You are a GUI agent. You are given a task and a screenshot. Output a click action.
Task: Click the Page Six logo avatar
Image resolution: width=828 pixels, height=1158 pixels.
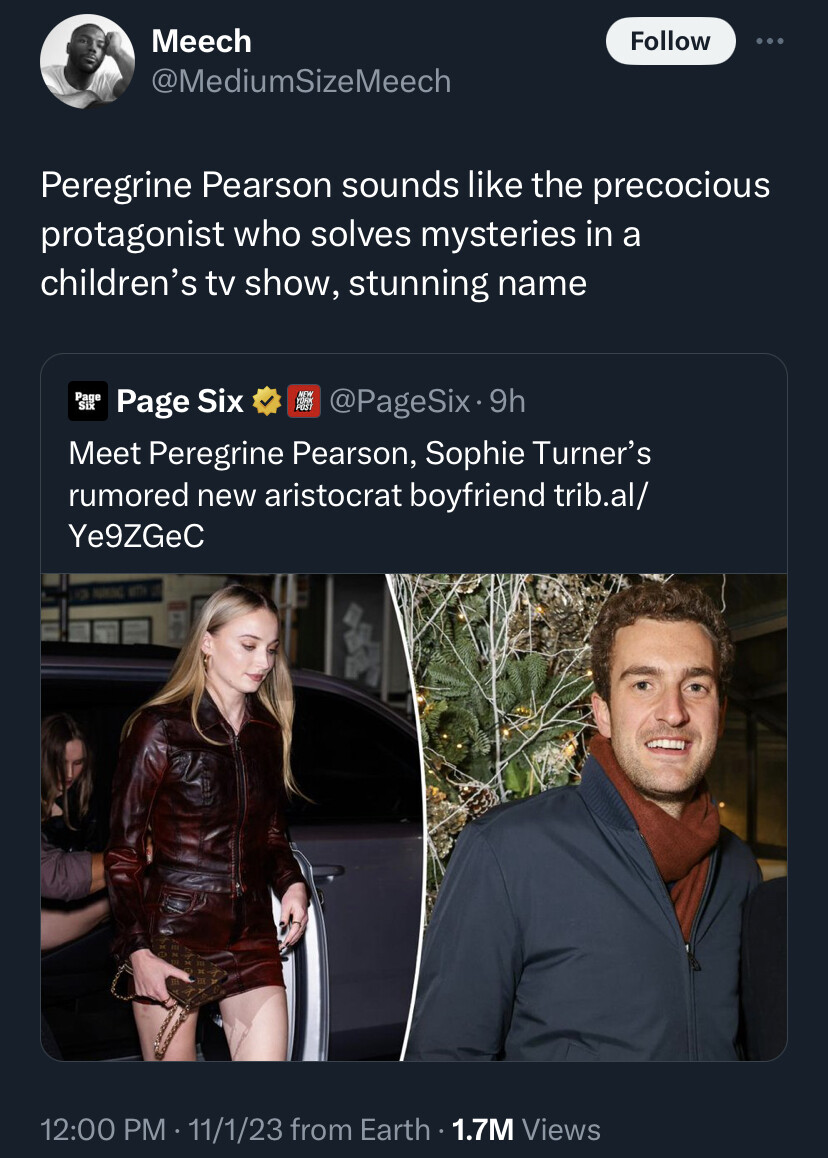point(90,401)
